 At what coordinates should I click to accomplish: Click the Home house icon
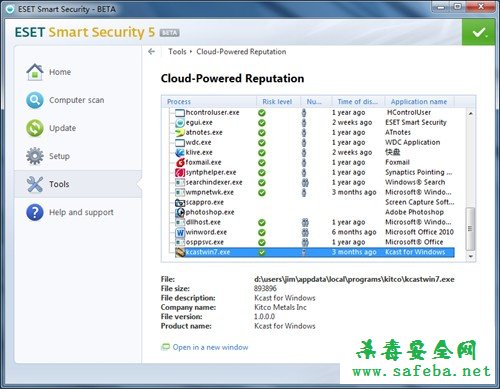tap(35, 72)
